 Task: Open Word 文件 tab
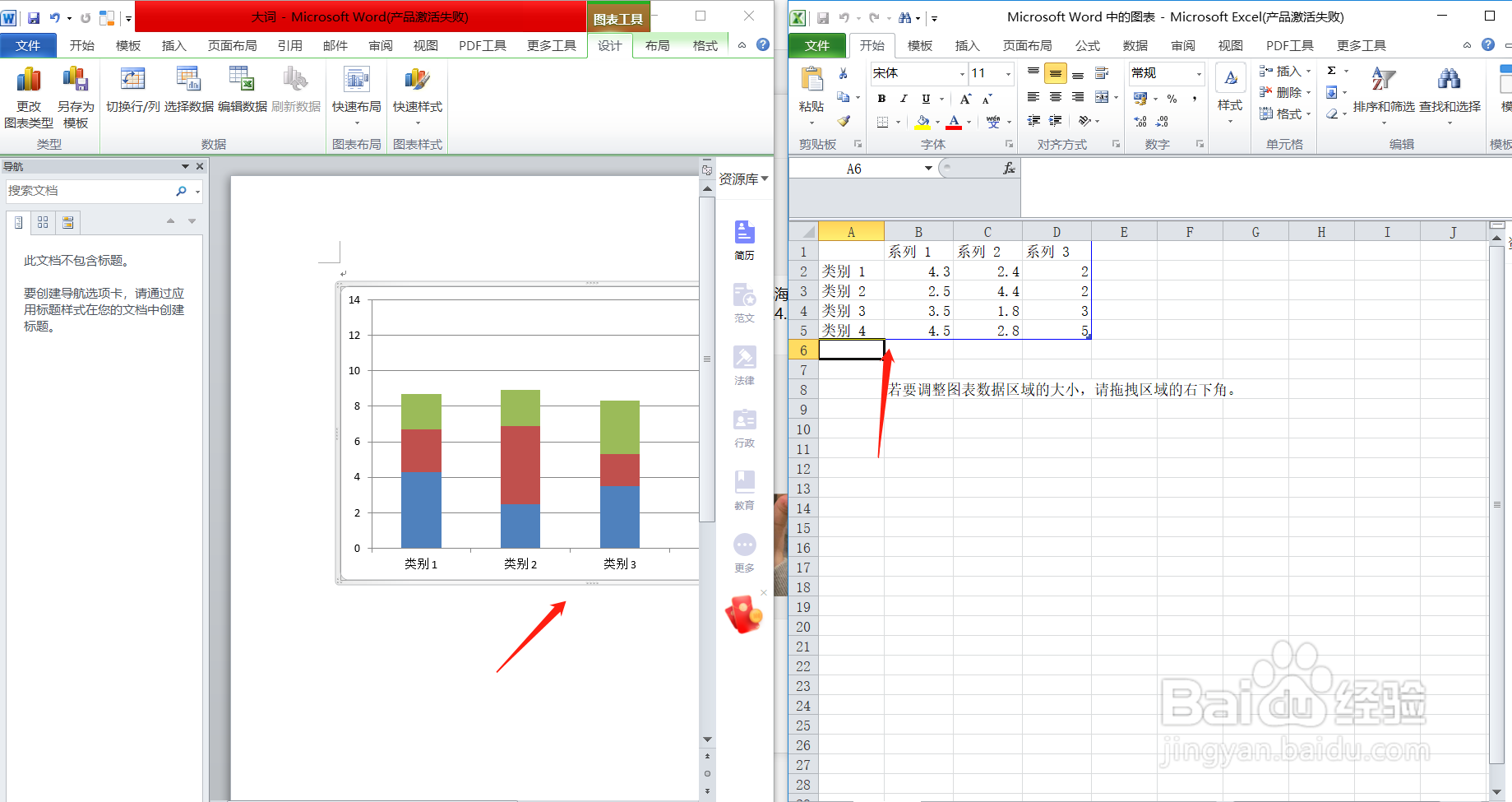coord(28,45)
